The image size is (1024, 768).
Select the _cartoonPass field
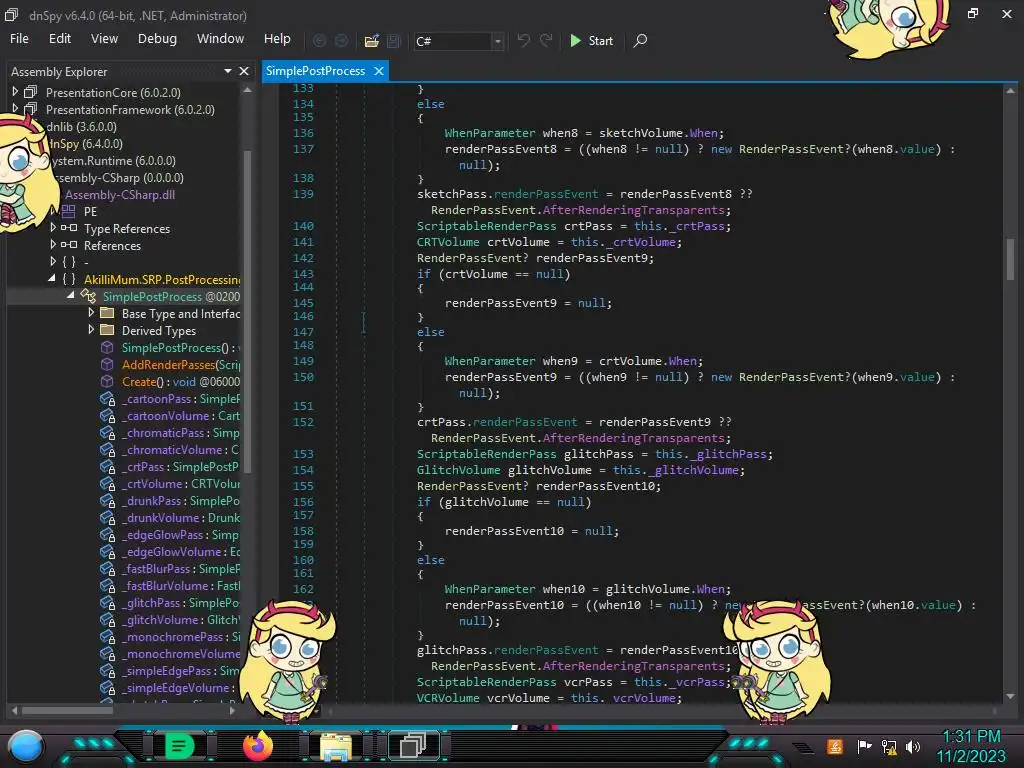(x=180, y=399)
